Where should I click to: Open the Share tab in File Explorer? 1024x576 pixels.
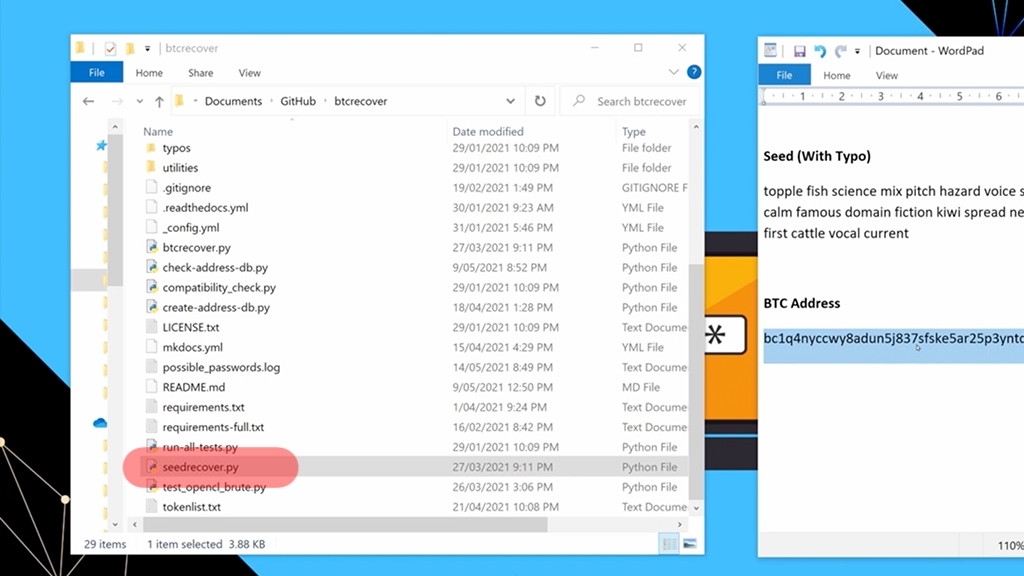click(200, 73)
